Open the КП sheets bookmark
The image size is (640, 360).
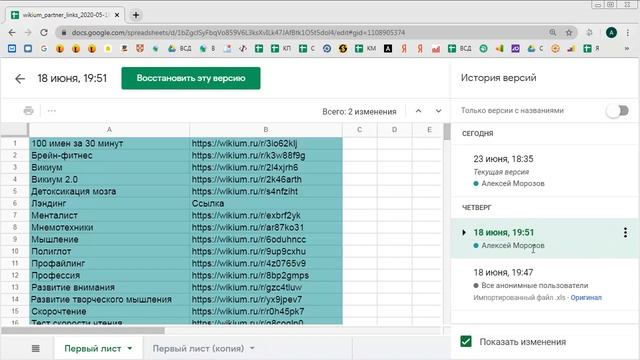click(x=280, y=49)
